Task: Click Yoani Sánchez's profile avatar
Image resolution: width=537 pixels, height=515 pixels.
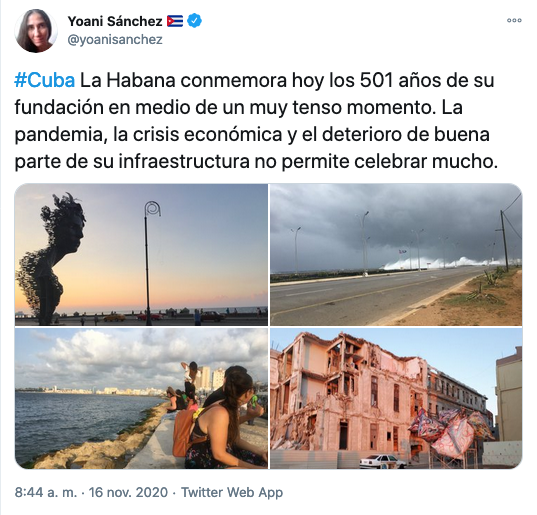Action: [x=36, y=31]
